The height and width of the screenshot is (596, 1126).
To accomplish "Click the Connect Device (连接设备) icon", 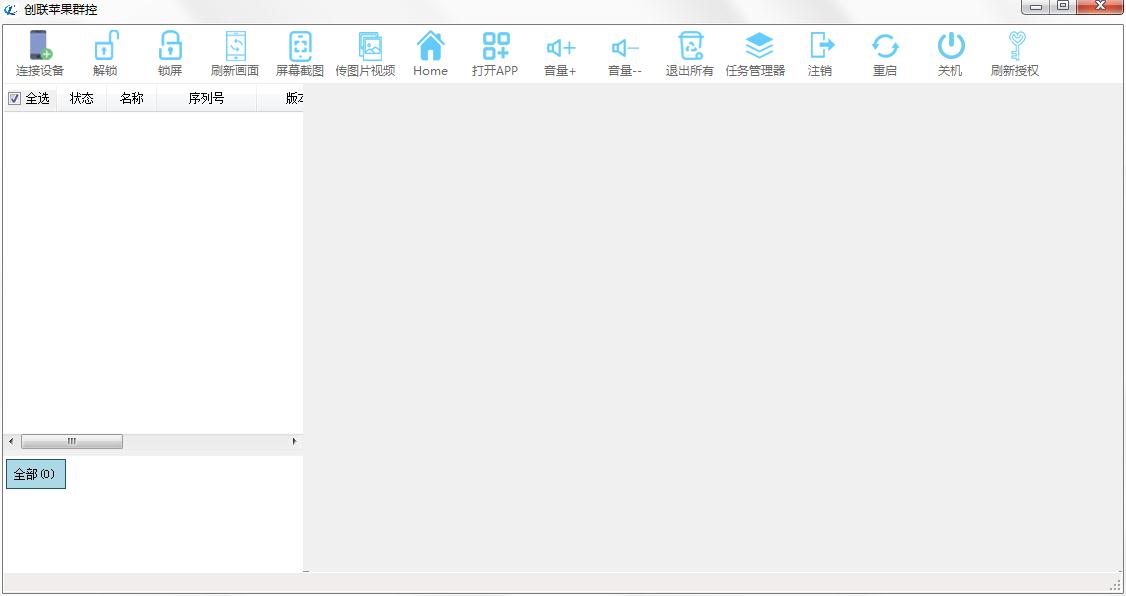I will point(40,54).
